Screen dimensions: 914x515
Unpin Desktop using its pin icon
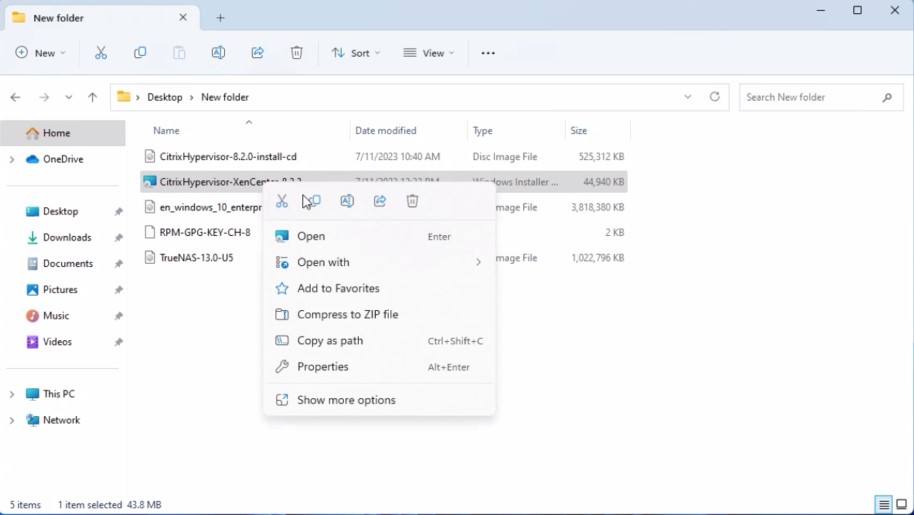[x=118, y=211]
